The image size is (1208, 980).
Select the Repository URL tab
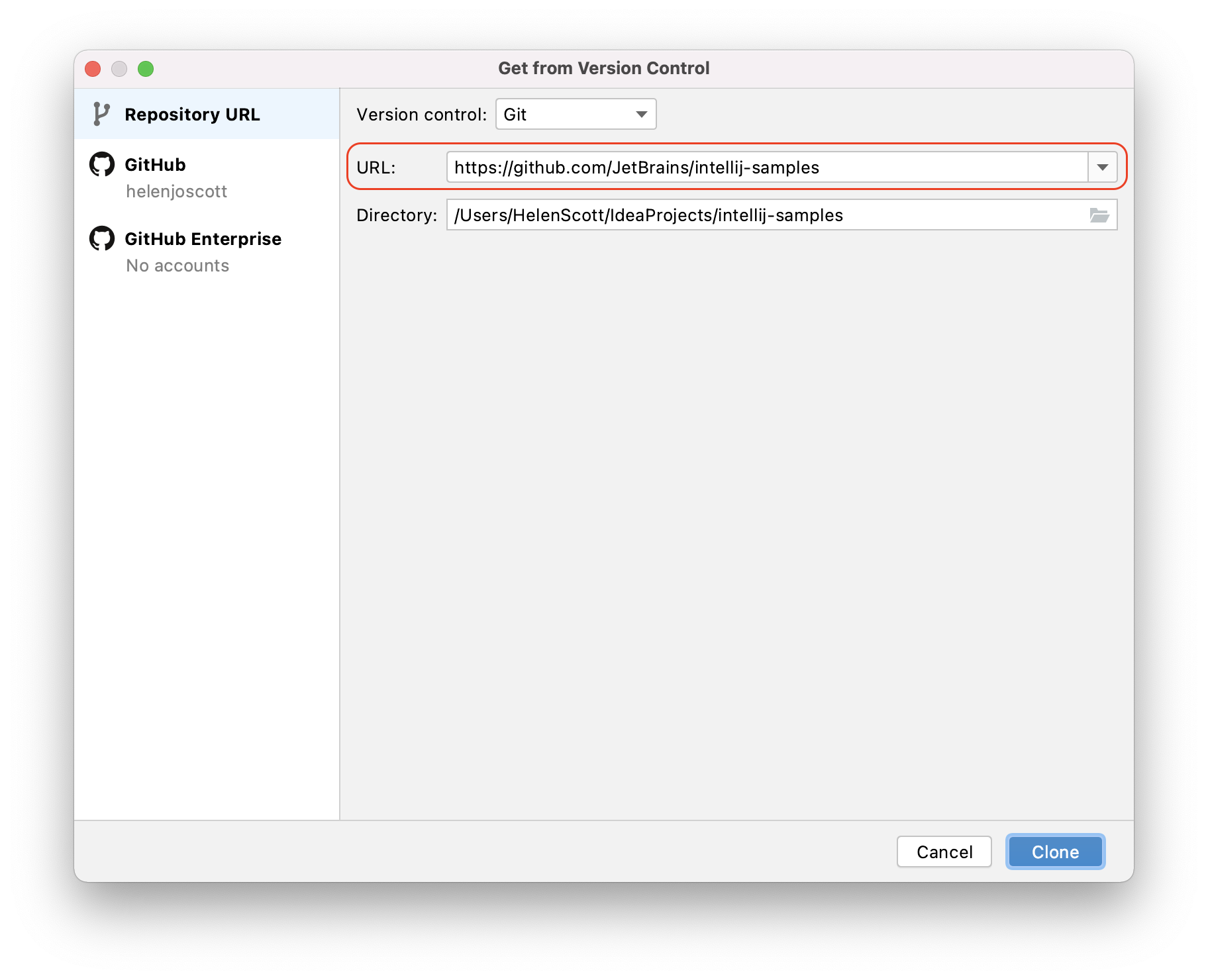(207, 114)
